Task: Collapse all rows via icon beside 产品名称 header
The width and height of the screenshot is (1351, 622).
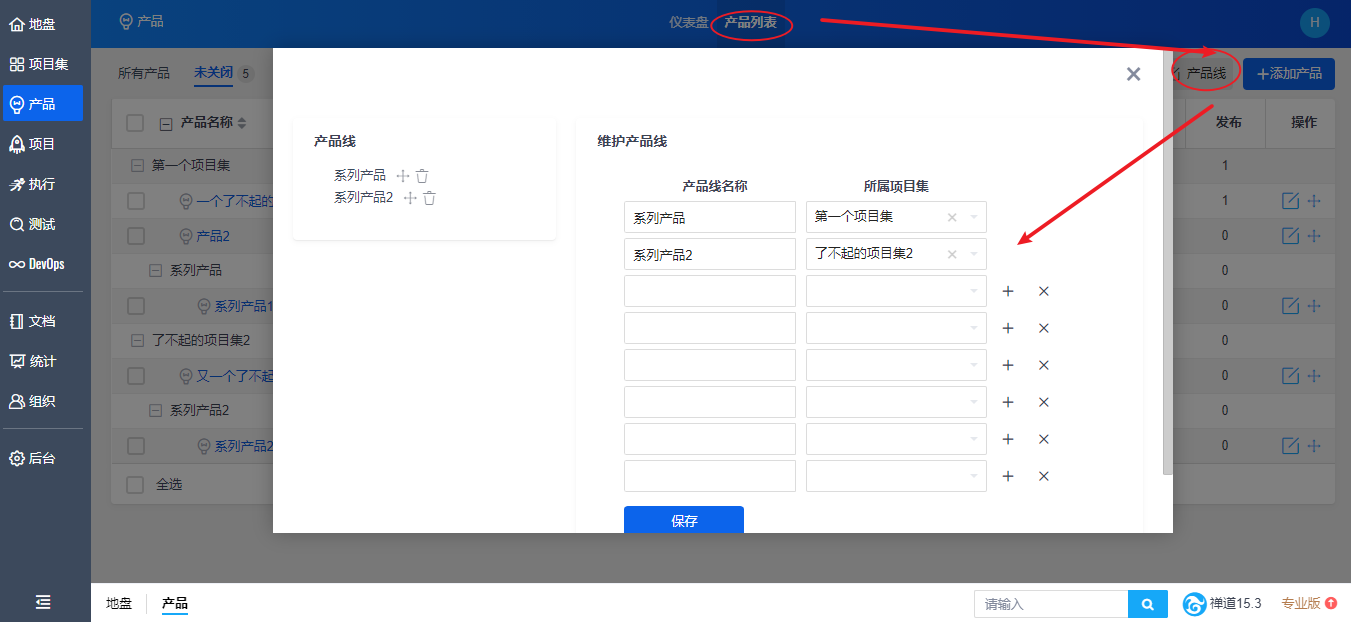Action: coord(166,124)
